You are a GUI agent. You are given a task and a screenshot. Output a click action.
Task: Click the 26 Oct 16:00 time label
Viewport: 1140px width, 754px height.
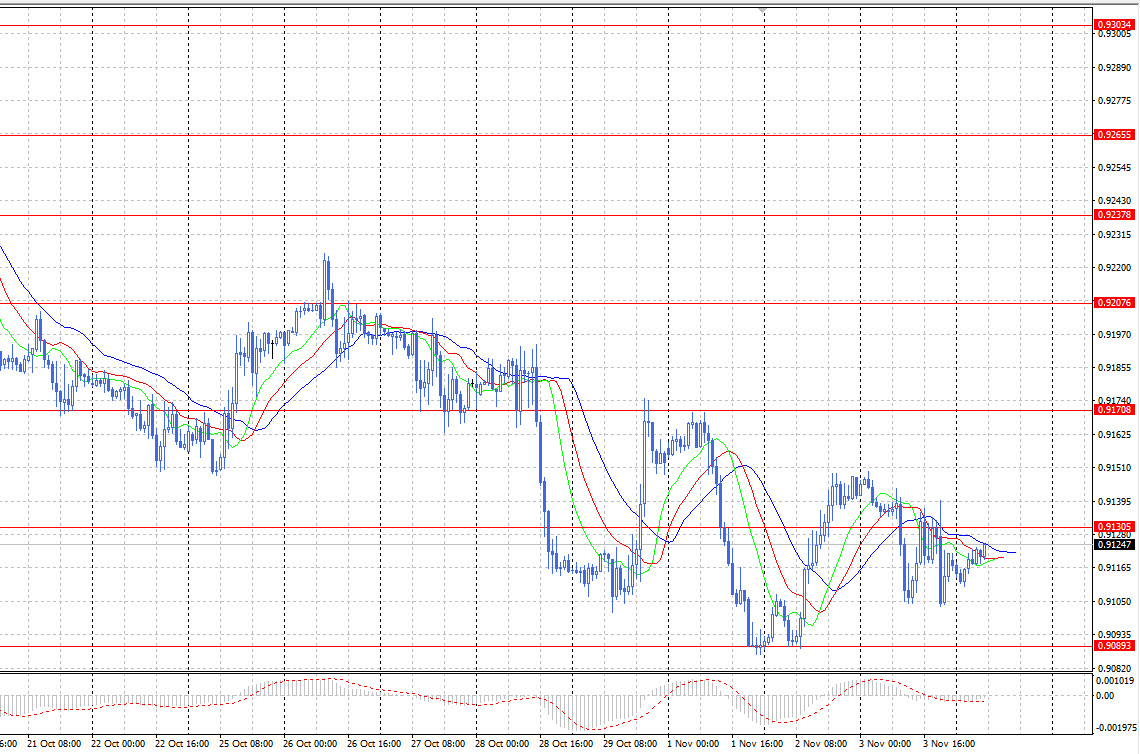(374, 744)
